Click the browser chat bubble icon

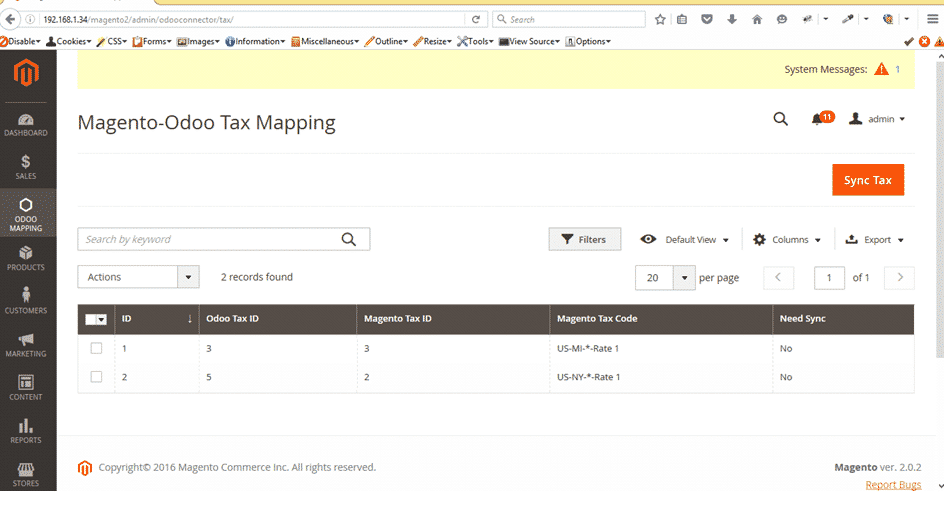[781, 19]
